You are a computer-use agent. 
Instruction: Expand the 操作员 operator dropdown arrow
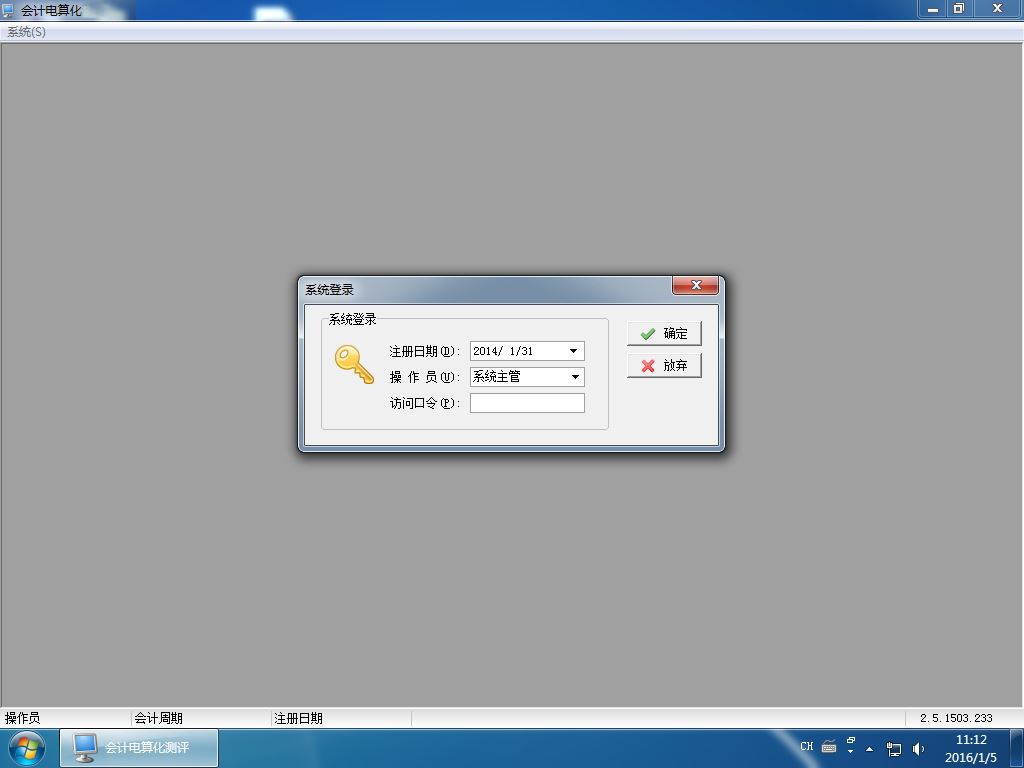pos(575,377)
